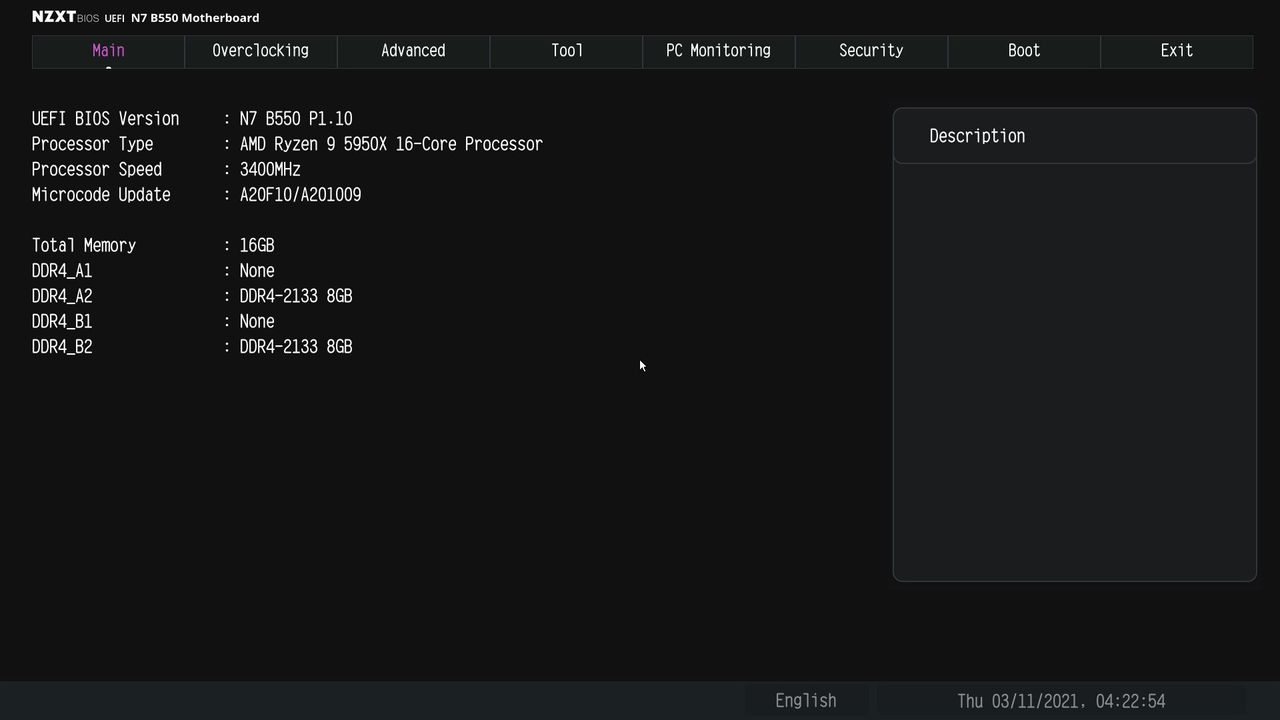Click the Description panel header
The height and width of the screenshot is (720, 1280).
(x=1075, y=136)
